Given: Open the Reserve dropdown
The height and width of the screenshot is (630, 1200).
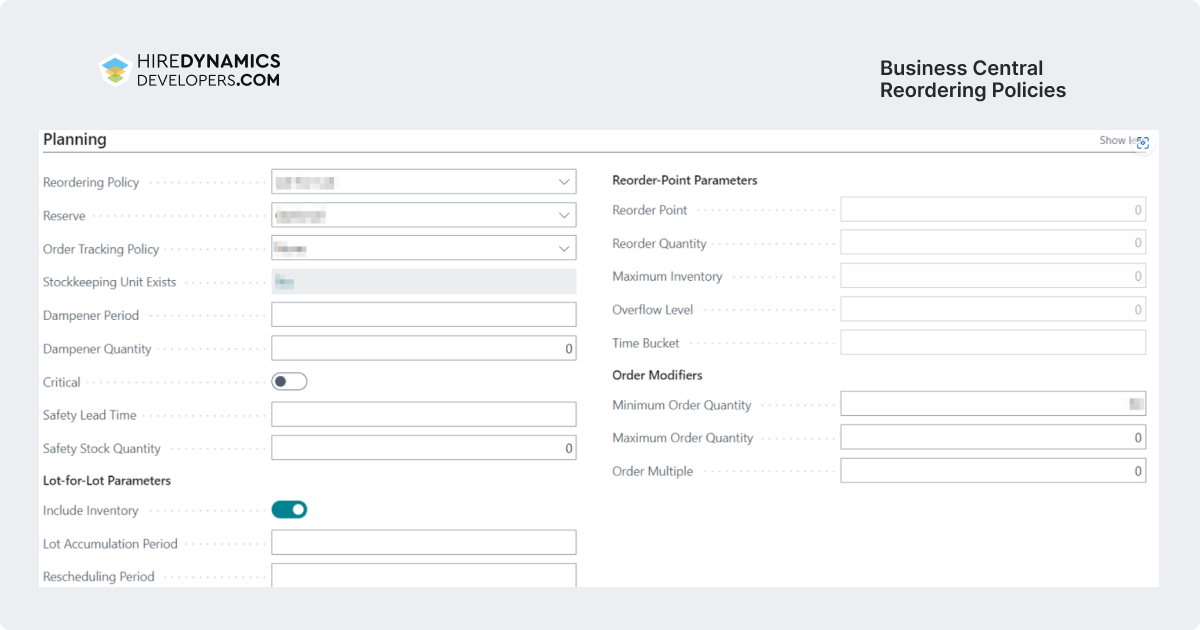Looking at the screenshot, I should [x=424, y=215].
